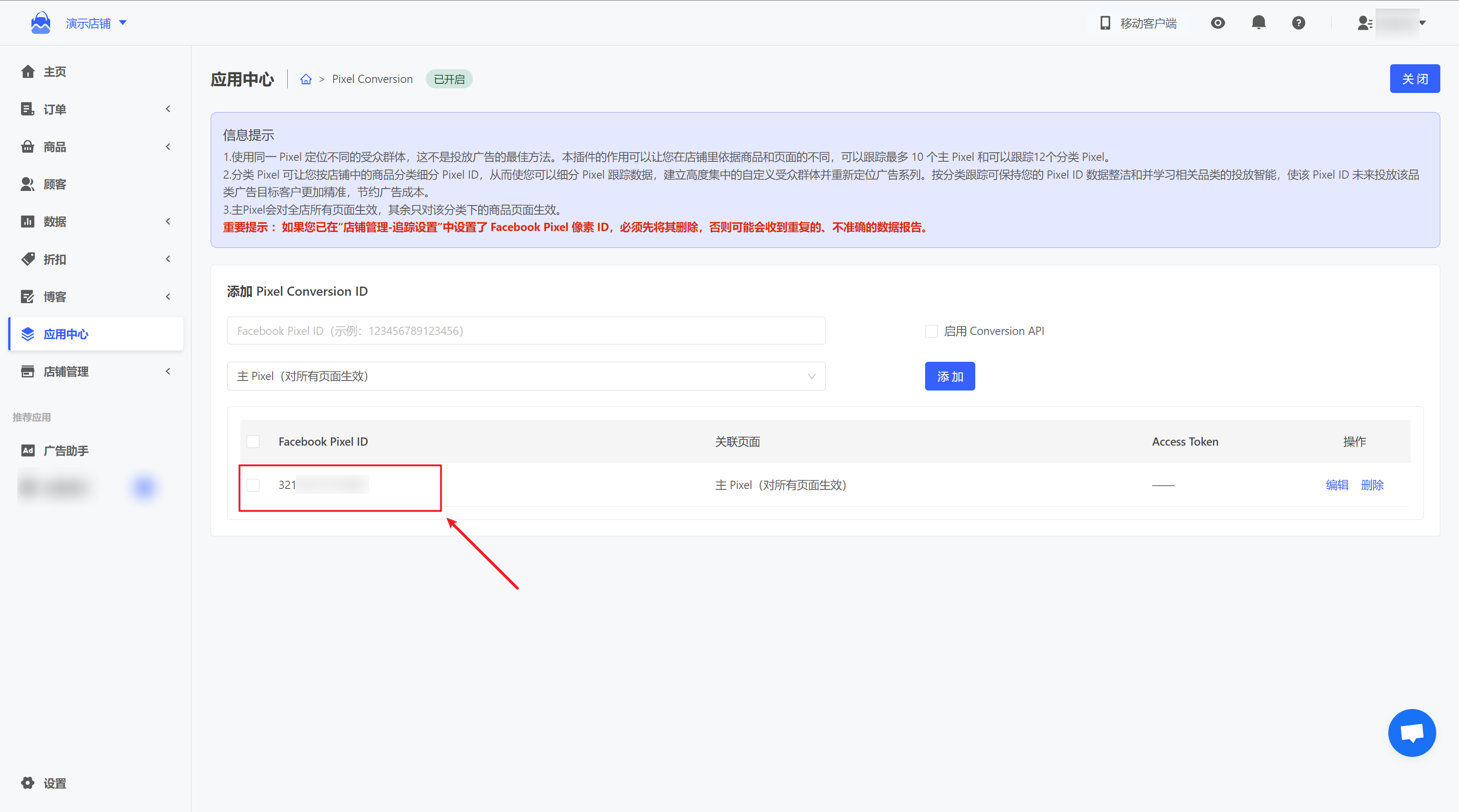The image size is (1459, 812).
Task: Click the user account avatar icon
Action: (1365, 23)
